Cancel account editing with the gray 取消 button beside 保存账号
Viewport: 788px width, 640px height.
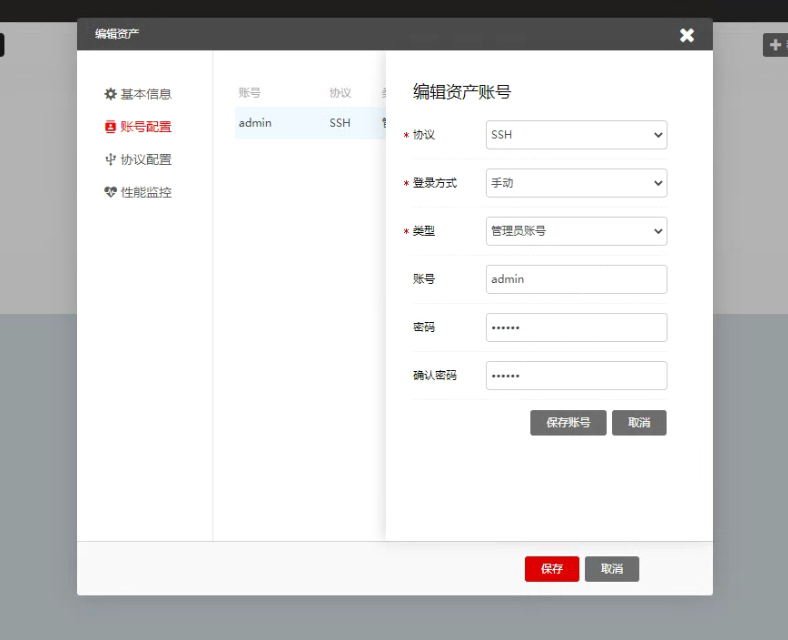(639, 422)
